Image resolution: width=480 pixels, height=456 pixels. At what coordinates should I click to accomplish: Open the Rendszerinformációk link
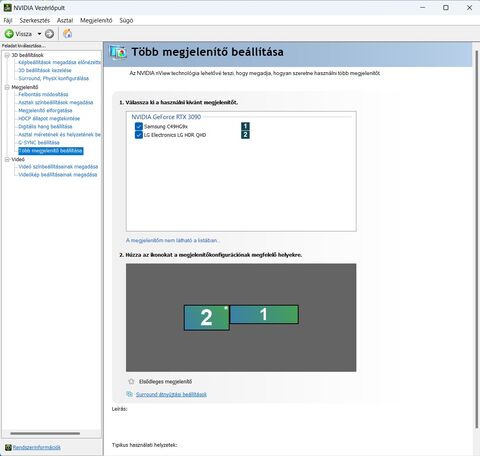(37, 447)
